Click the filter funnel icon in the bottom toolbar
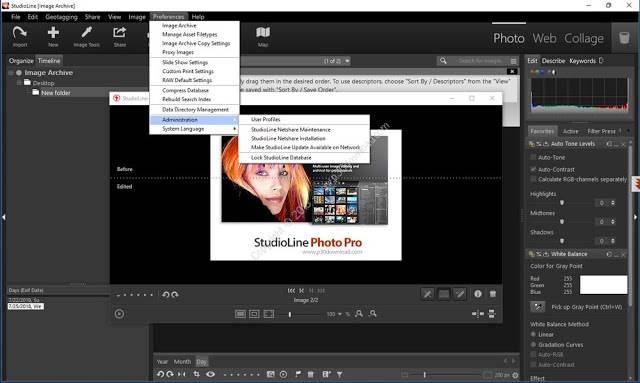 339,374
